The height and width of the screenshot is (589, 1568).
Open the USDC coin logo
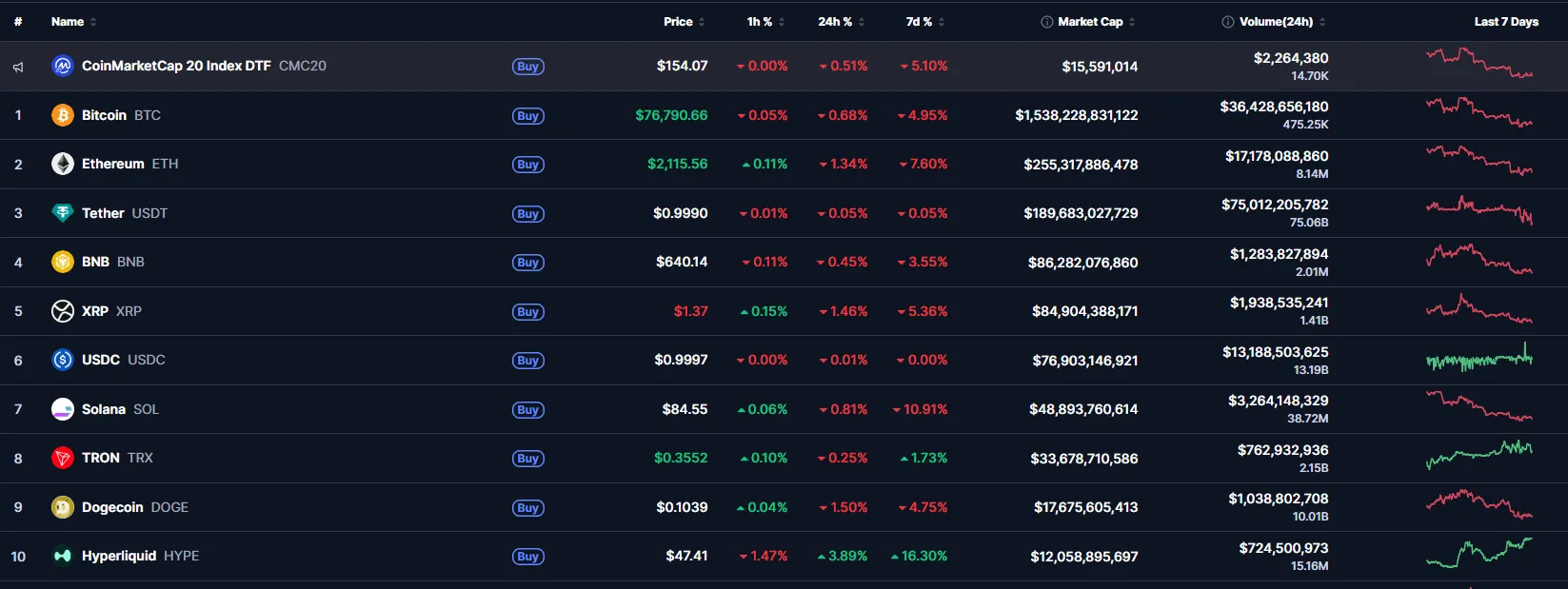63,360
